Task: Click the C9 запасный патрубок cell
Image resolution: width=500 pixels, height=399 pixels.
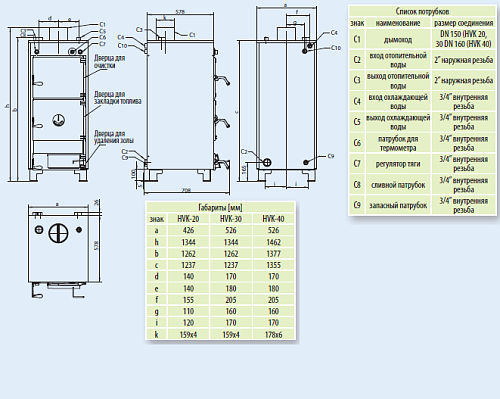Action: pos(398,205)
